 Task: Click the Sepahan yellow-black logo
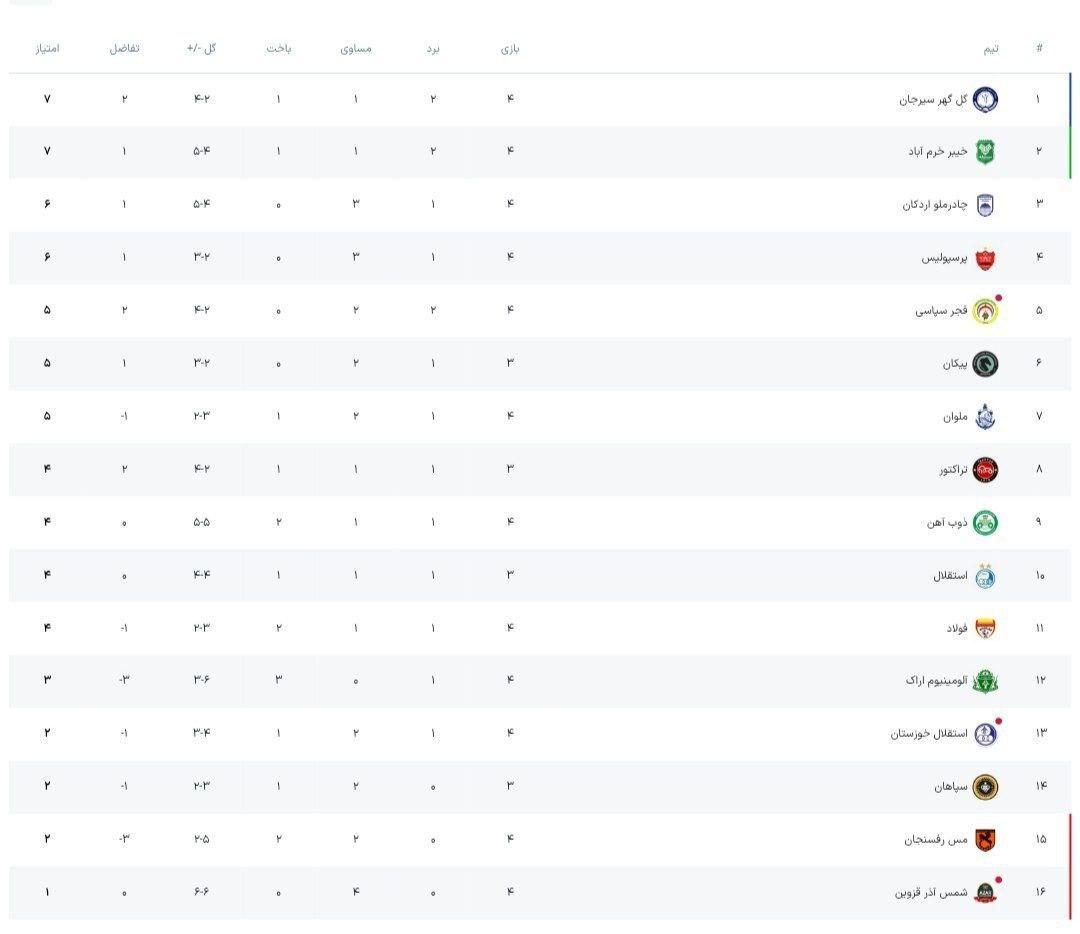pyautogui.click(x=985, y=787)
